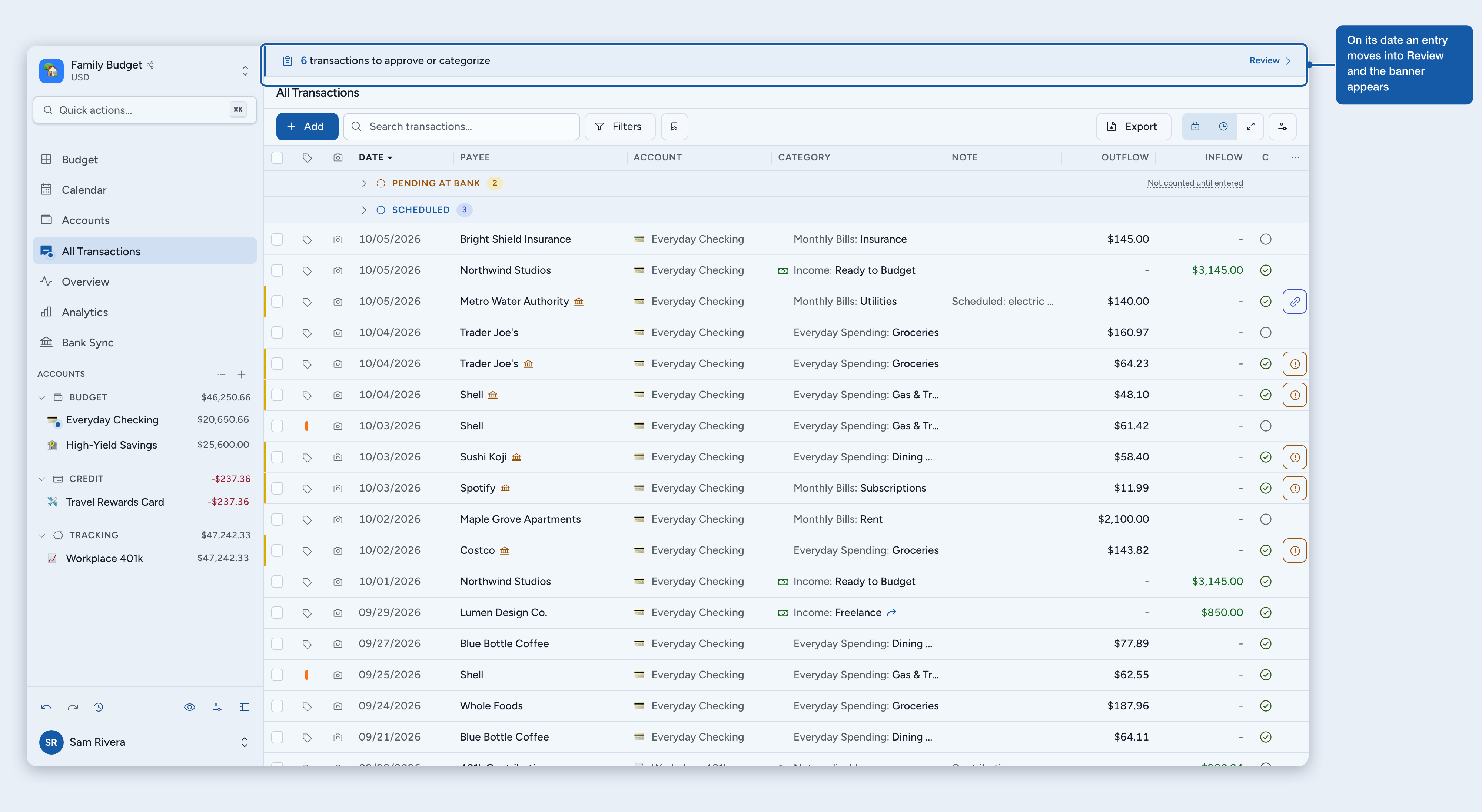1482x812 pixels.
Task: Click the Review link in the banner
Action: pos(1270,60)
